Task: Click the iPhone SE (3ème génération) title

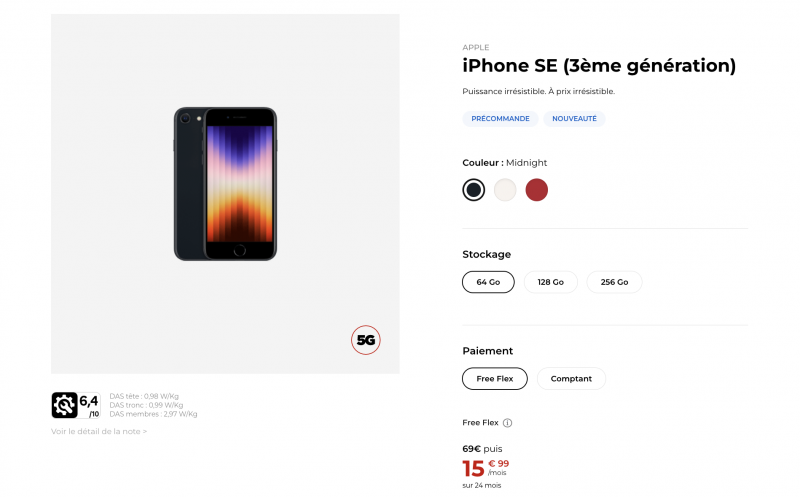Action: (x=598, y=66)
